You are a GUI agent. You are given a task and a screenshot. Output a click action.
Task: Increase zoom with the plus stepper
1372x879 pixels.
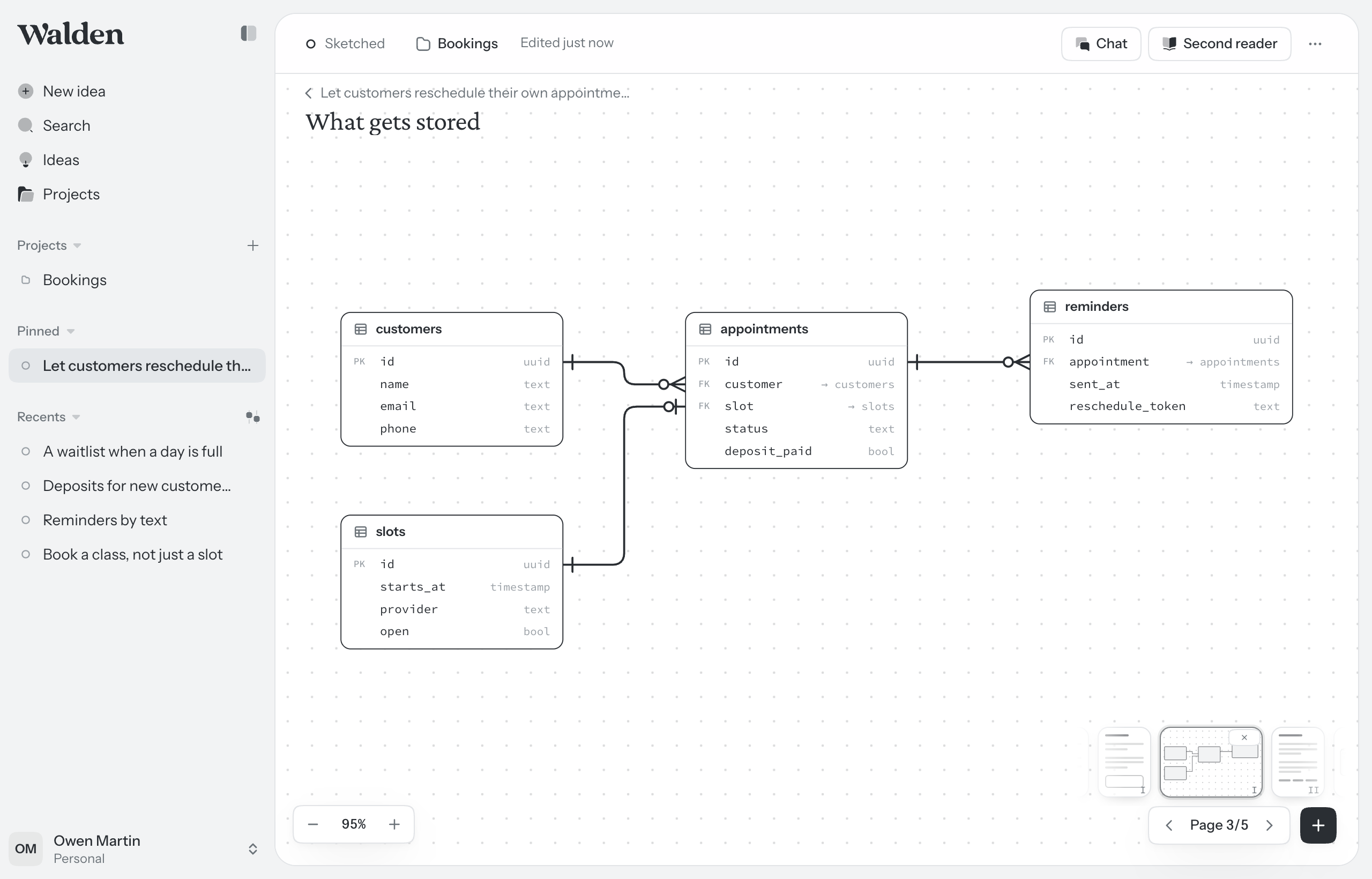pos(394,824)
